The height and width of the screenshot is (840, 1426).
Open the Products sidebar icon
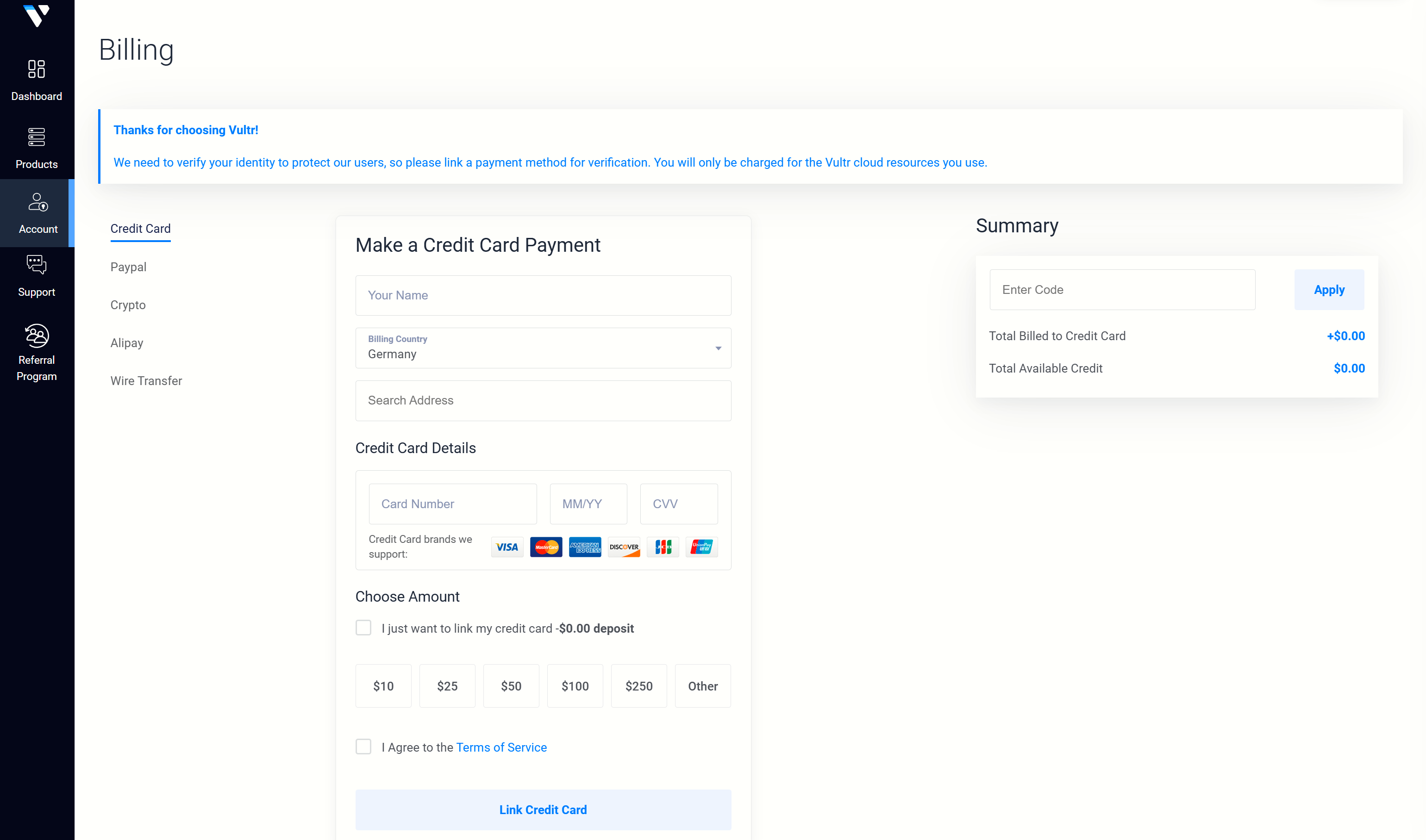[x=37, y=137]
